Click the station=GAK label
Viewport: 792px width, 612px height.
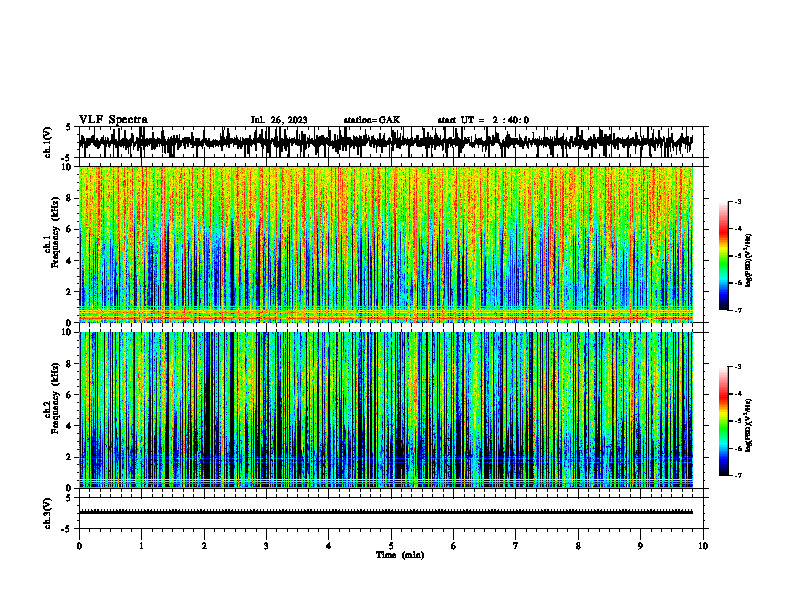[x=372, y=120]
